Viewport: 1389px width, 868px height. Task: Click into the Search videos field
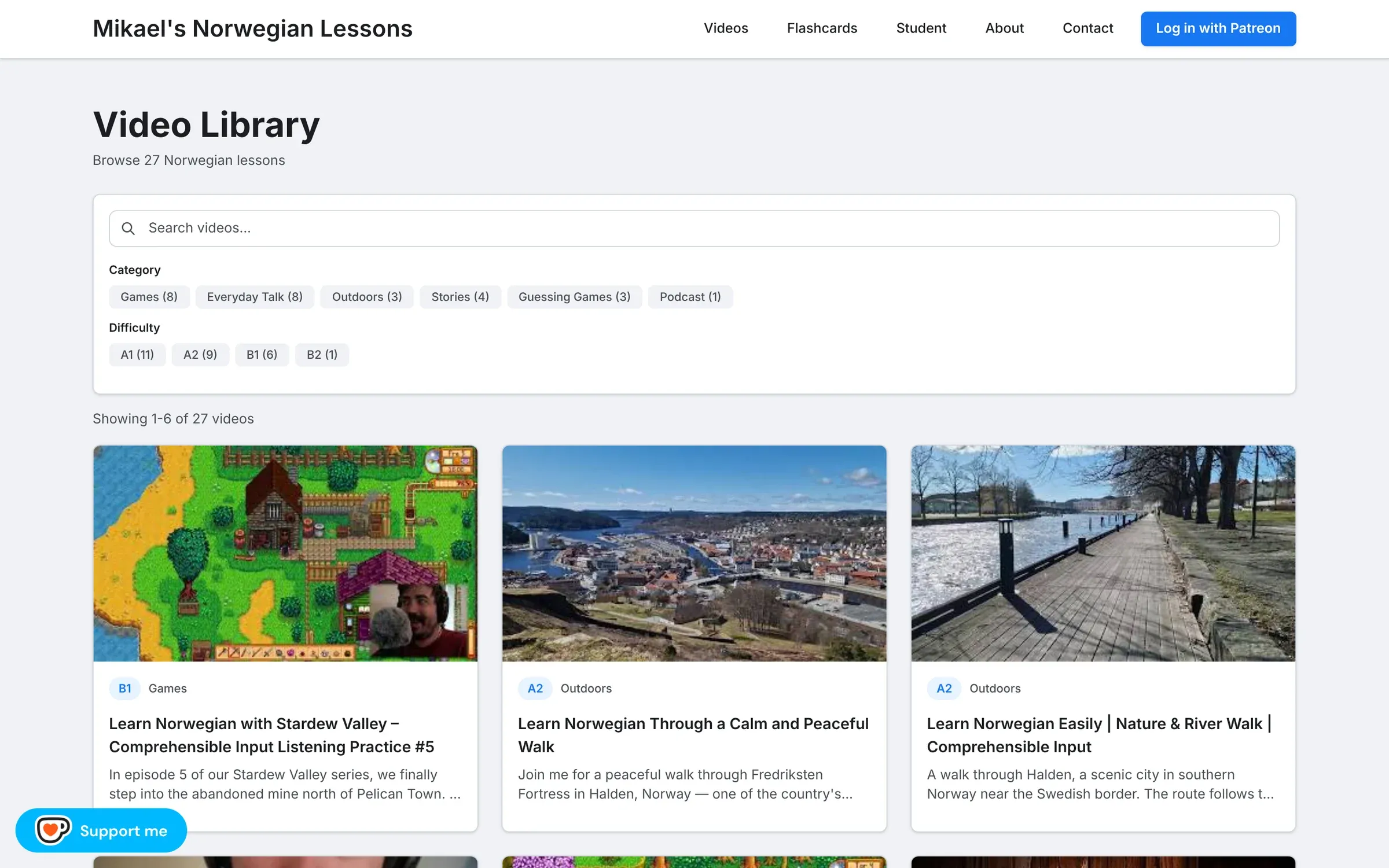(x=694, y=229)
